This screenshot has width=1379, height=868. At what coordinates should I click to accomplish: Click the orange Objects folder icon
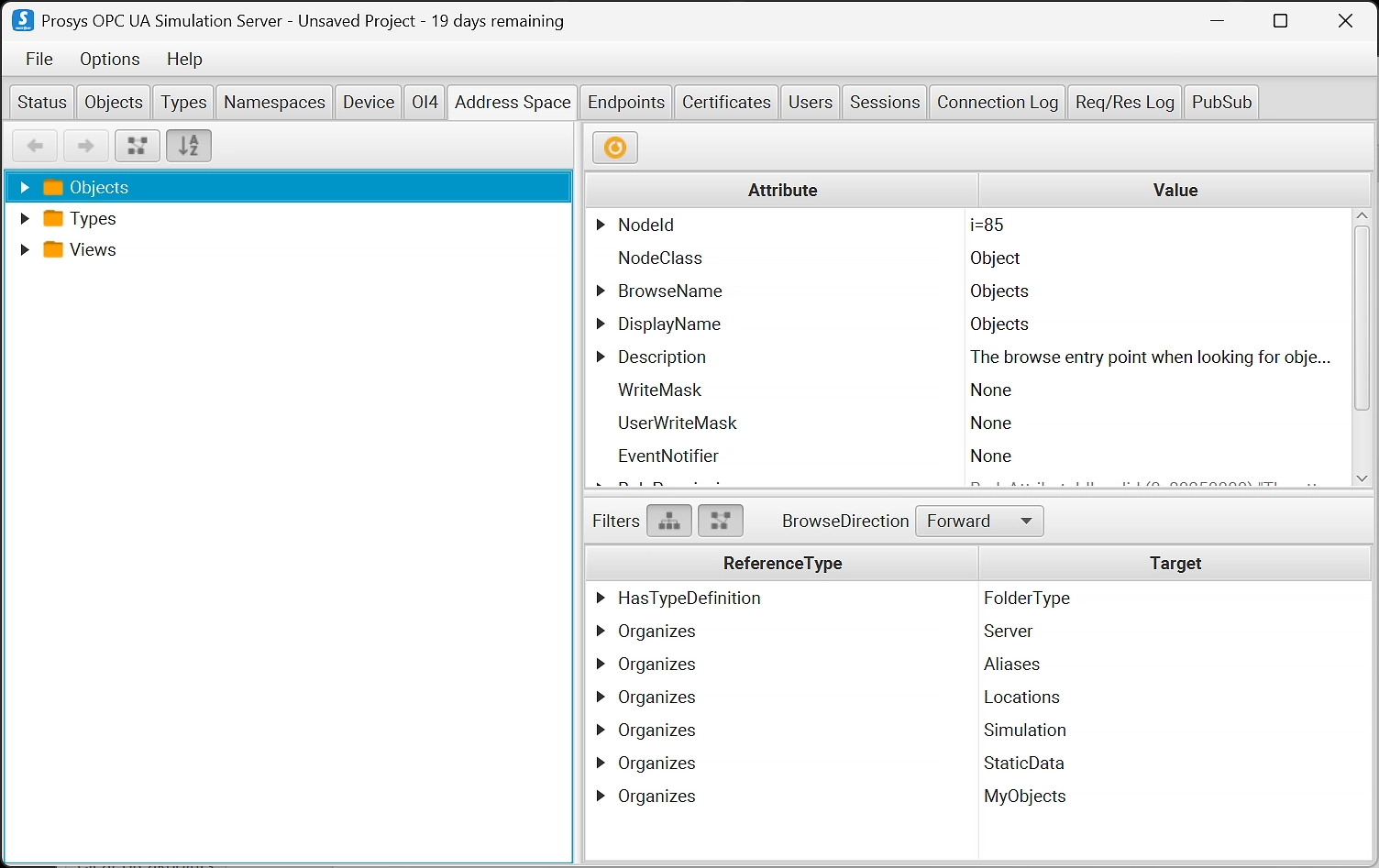(x=53, y=188)
